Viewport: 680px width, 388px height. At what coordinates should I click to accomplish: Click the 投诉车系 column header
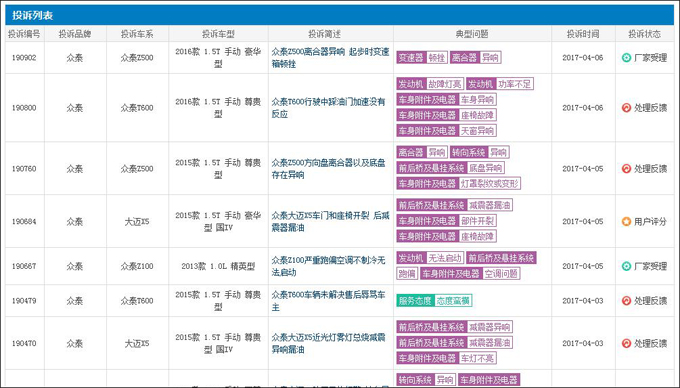point(137,34)
